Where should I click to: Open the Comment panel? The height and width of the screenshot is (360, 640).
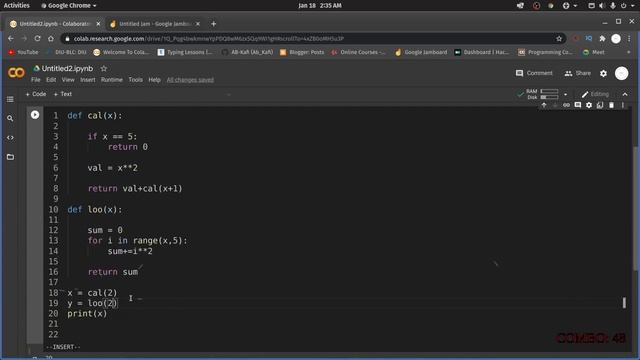point(534,73)
